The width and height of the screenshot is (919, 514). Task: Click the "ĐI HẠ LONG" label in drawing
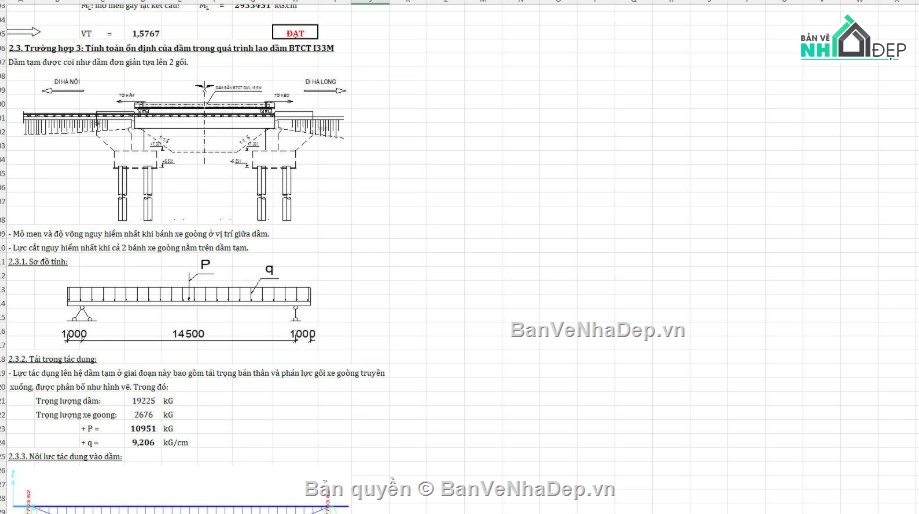click(321, 82)
